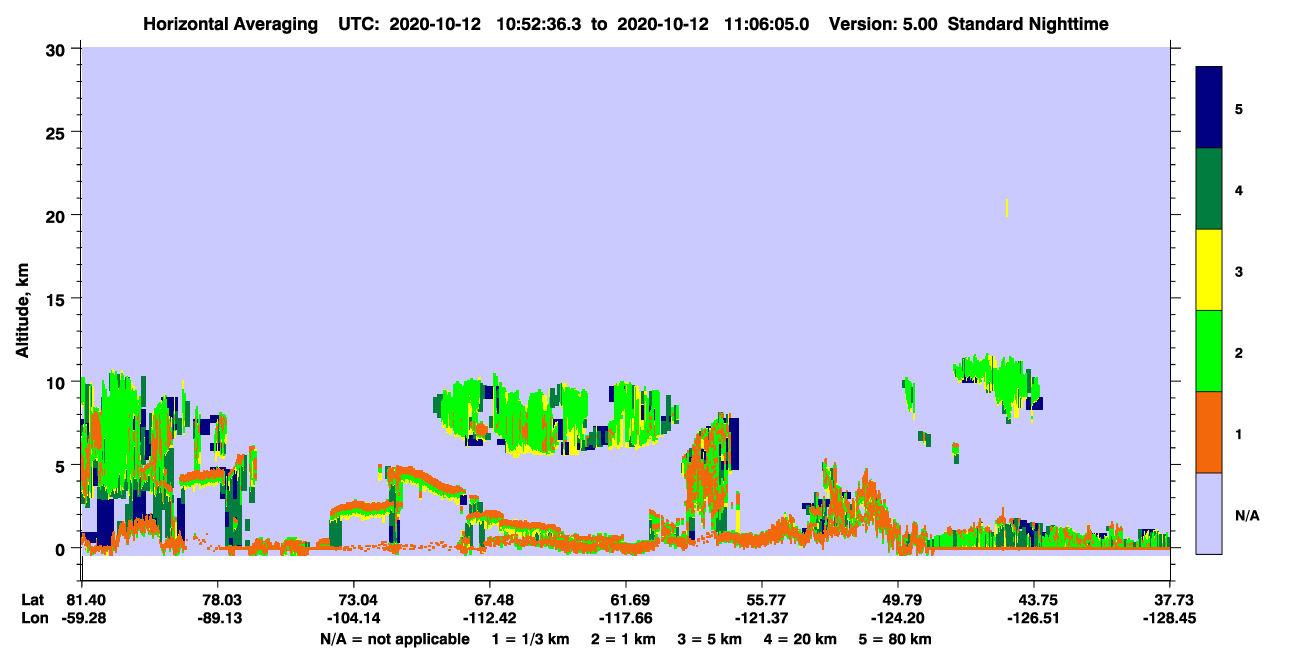Click the yellow colorbar segment labeled 3
Image resolution: width=1300 pixels, height=667 pixels.
[1209, 270]
